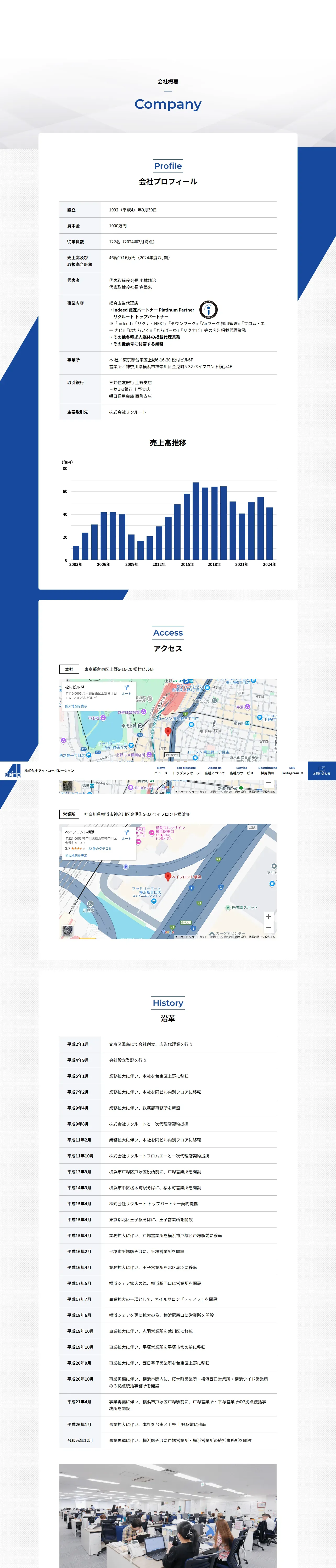Click the office photo below the history table
This screenshot has height=1568, width=336.
168,1516
